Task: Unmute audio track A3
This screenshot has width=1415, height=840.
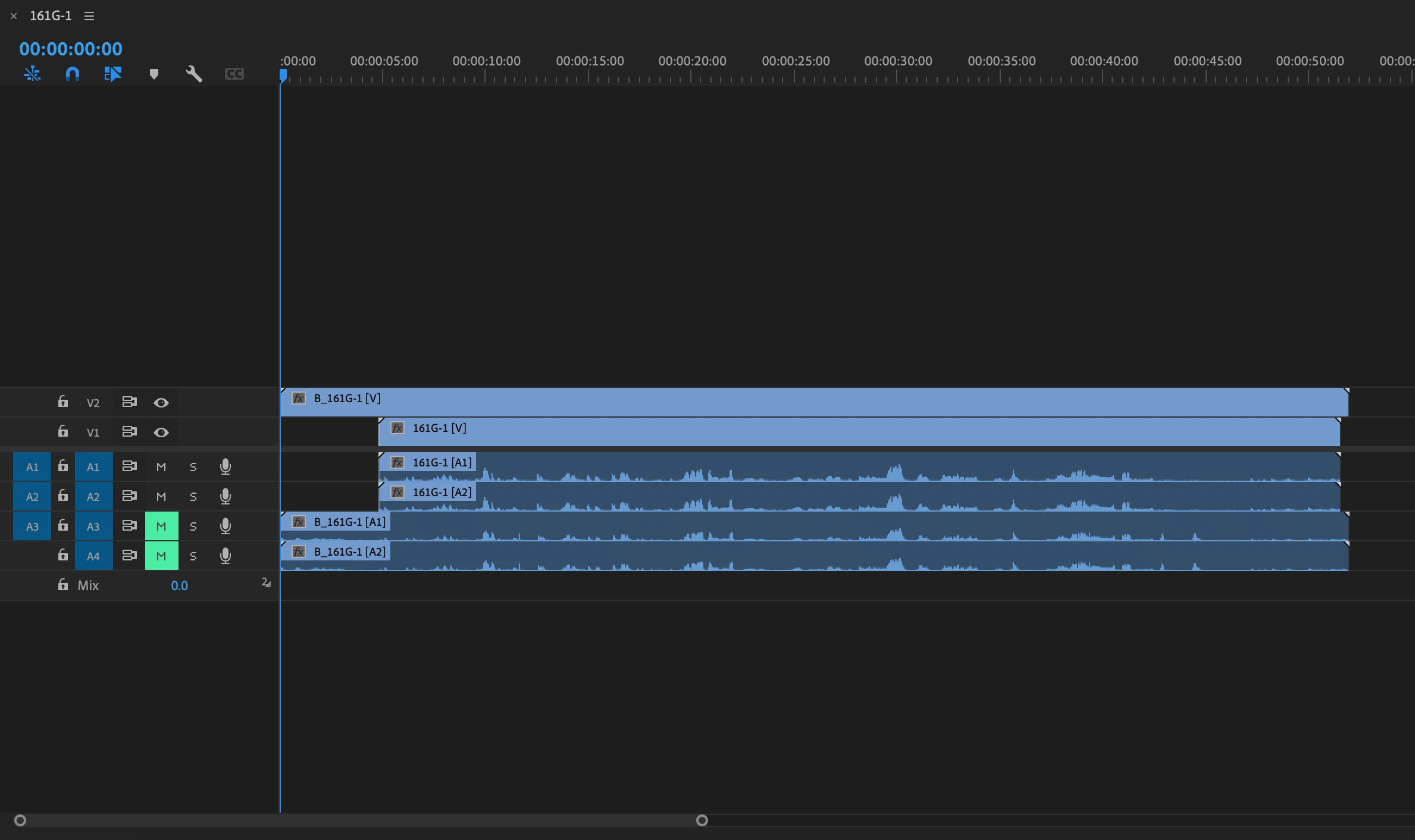Action: [161, 526]
